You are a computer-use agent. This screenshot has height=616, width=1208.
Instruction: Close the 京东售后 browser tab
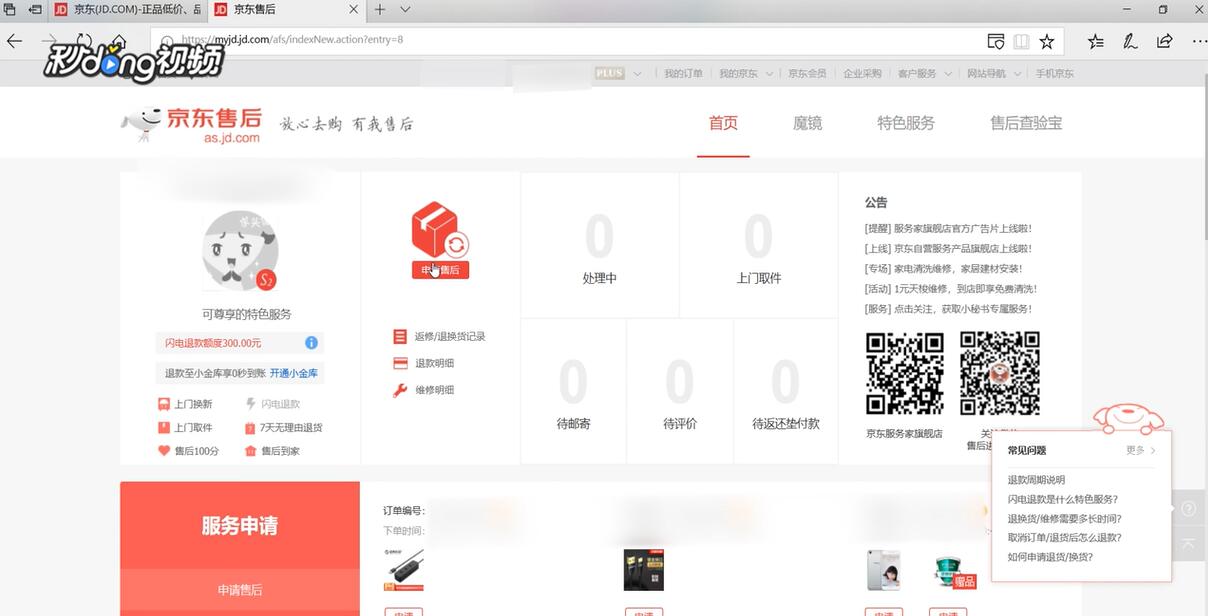[x=354, y=9]
